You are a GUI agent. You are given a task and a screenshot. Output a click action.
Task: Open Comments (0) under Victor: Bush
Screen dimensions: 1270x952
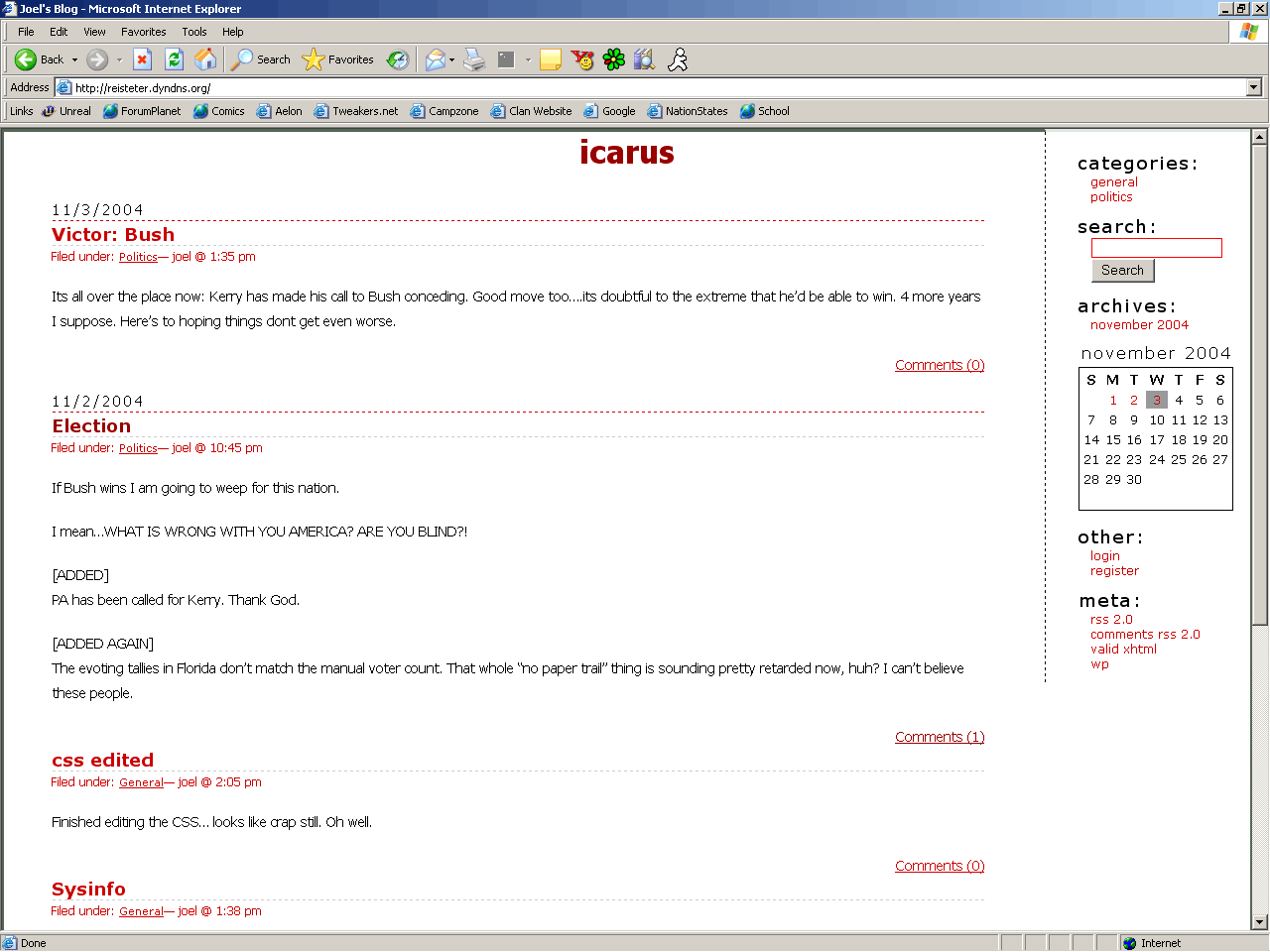click(940, 365)
